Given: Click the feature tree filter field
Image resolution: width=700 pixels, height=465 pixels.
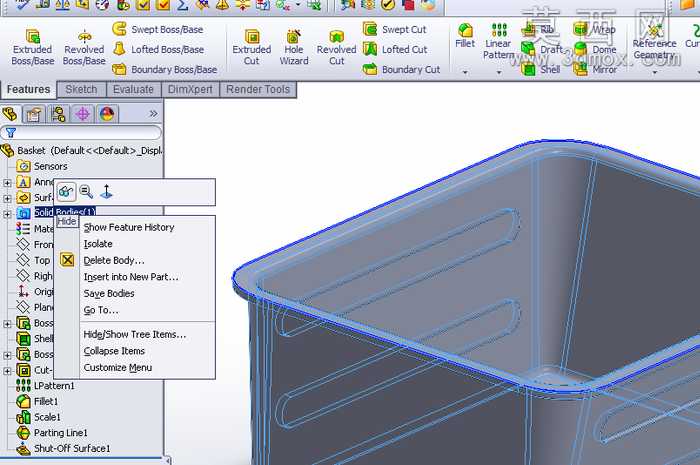Looking at the screenshot, I should click(81, 133).
